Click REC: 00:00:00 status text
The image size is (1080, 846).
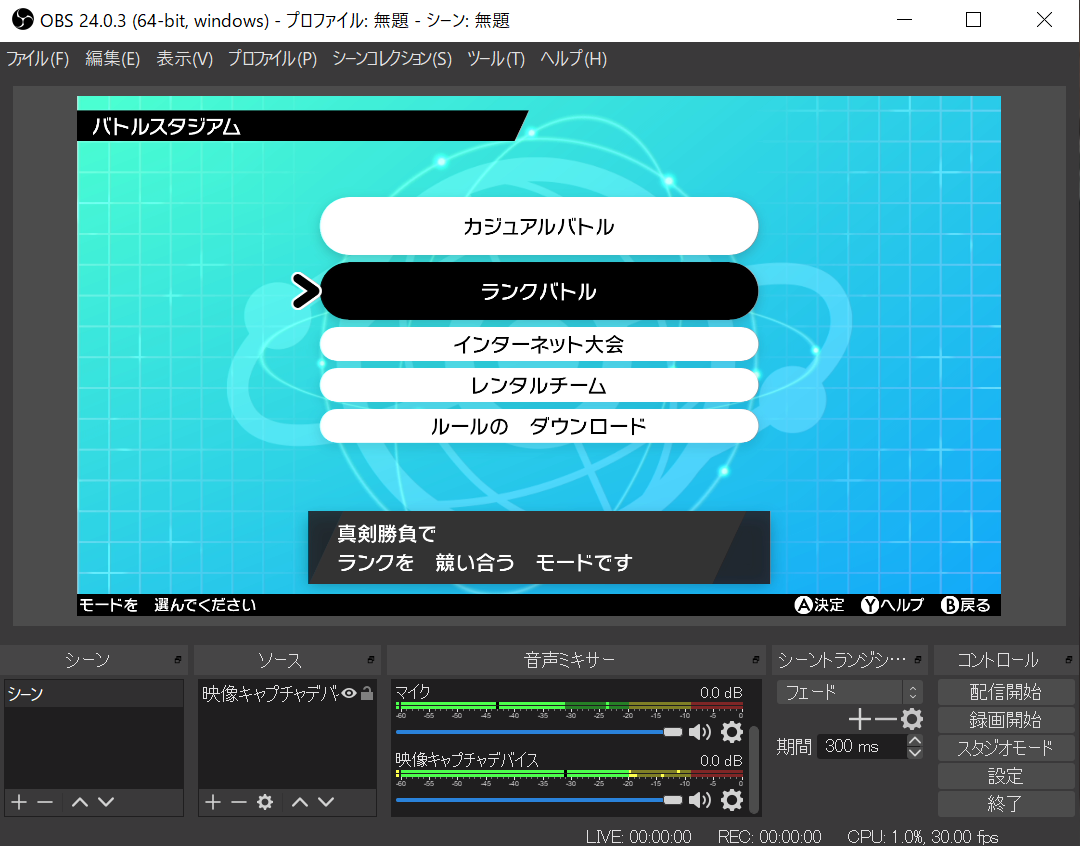(769, 836)
